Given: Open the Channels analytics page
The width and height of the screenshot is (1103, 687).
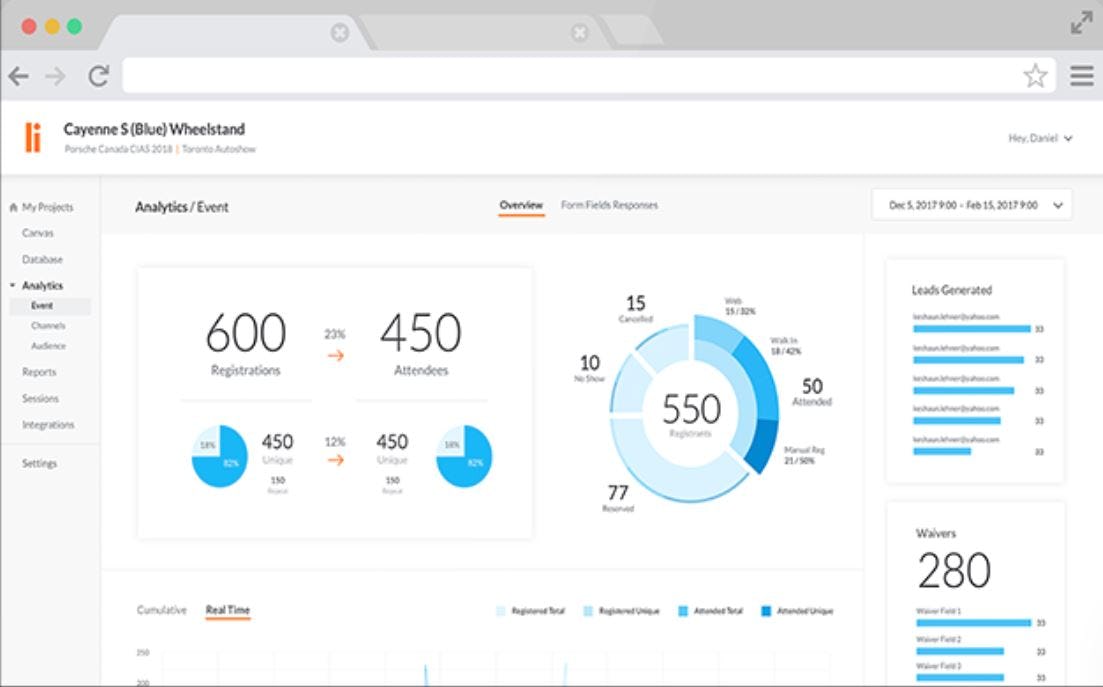Looking at the screenshot, I should [x=50, y=325].
